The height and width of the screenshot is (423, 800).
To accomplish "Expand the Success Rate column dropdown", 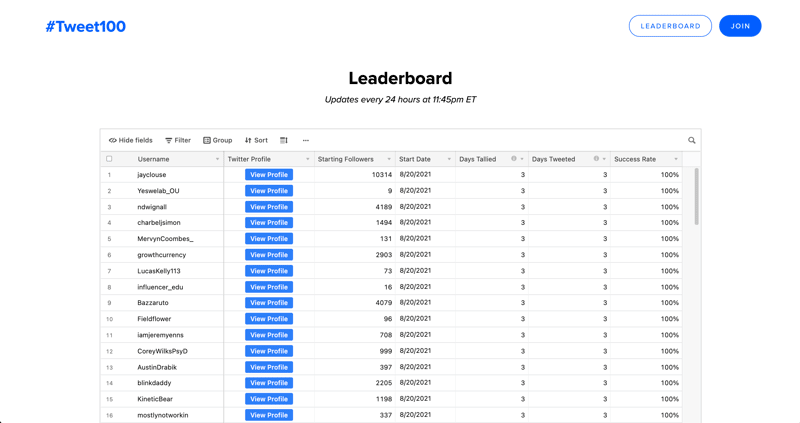I will 676,159.
